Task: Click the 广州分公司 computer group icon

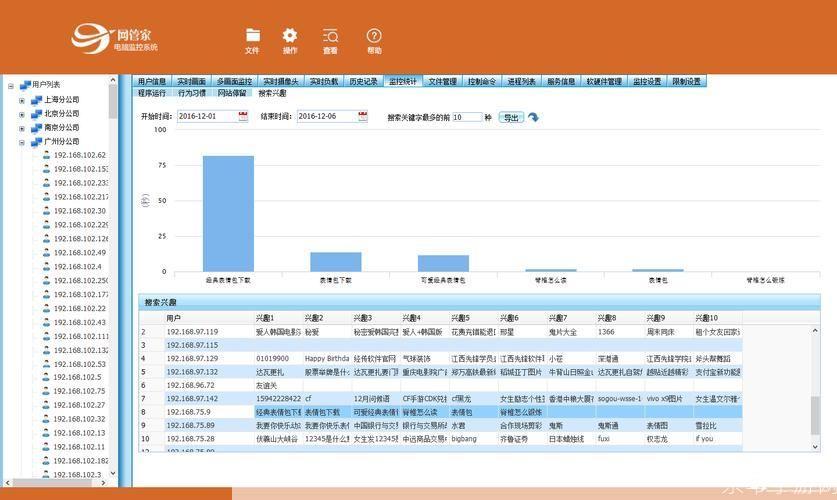Action: tap(36, 141)
